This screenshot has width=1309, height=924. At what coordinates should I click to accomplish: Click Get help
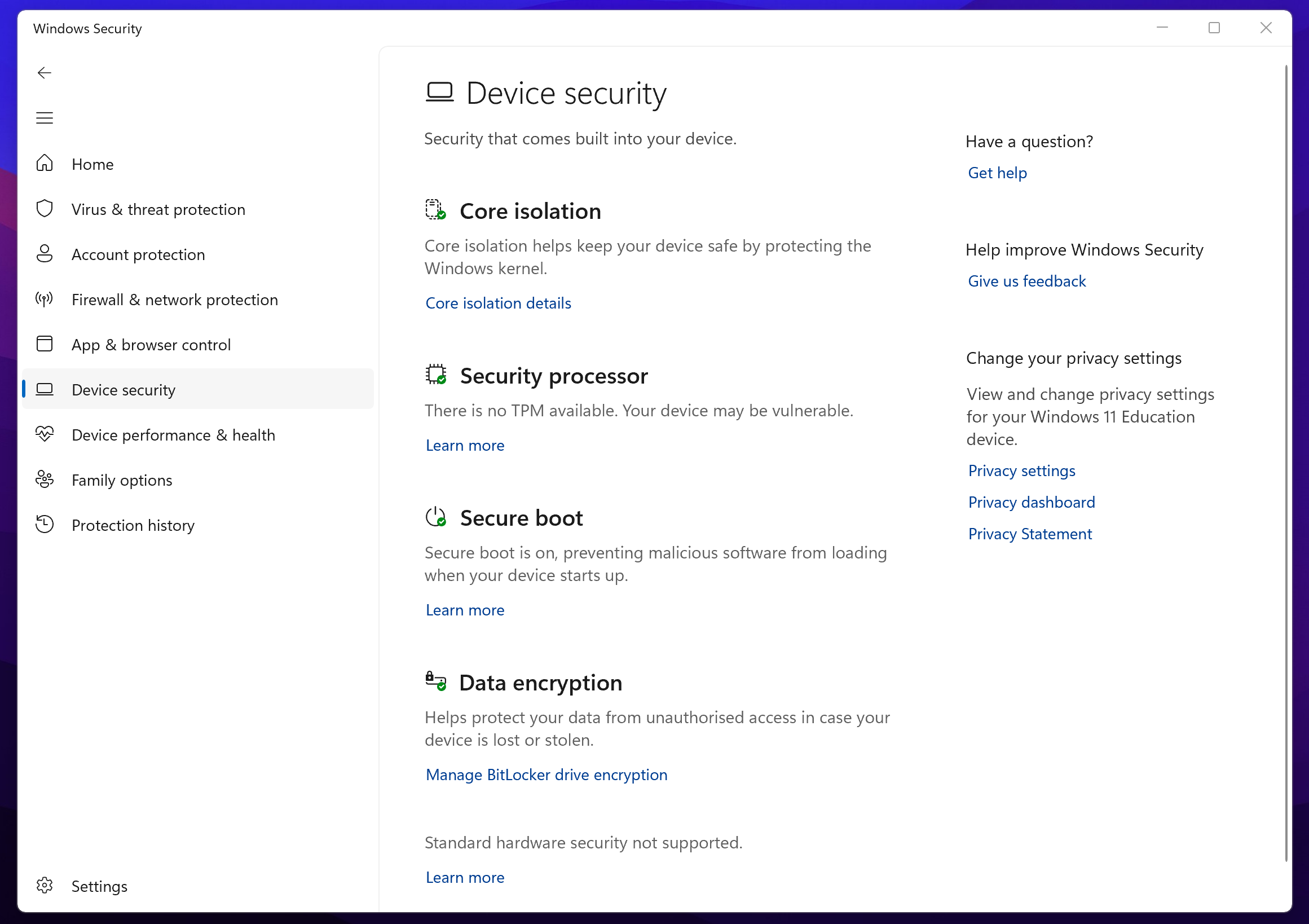[x=997, y=173]
